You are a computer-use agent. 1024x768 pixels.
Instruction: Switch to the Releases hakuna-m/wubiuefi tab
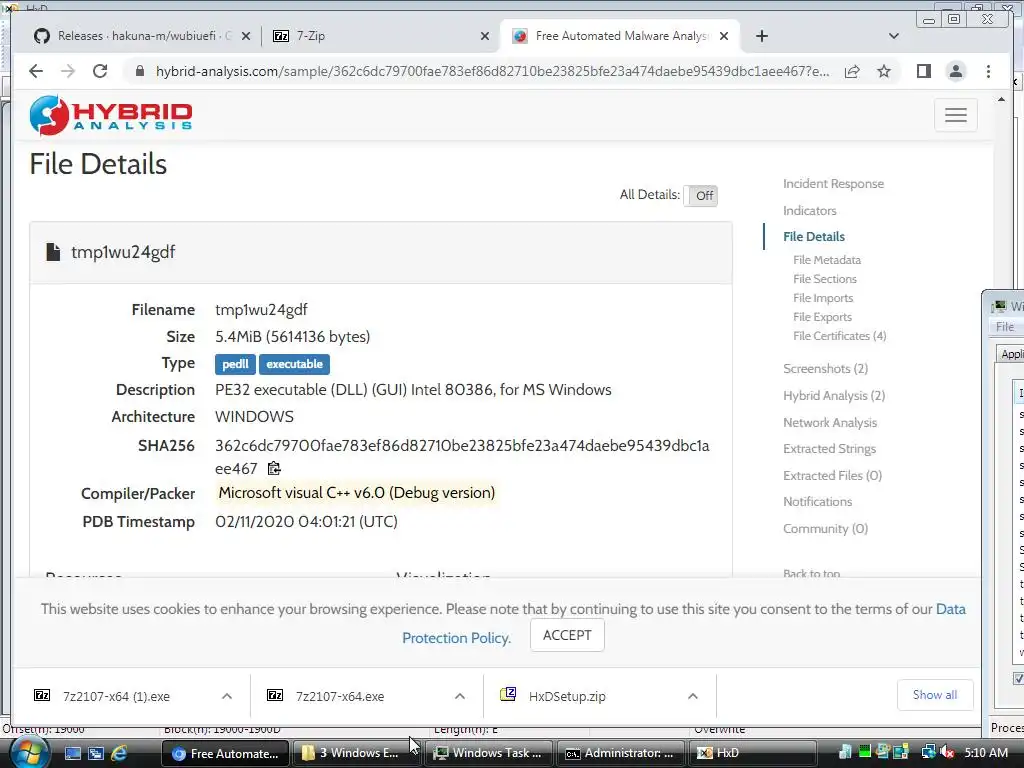144,36
